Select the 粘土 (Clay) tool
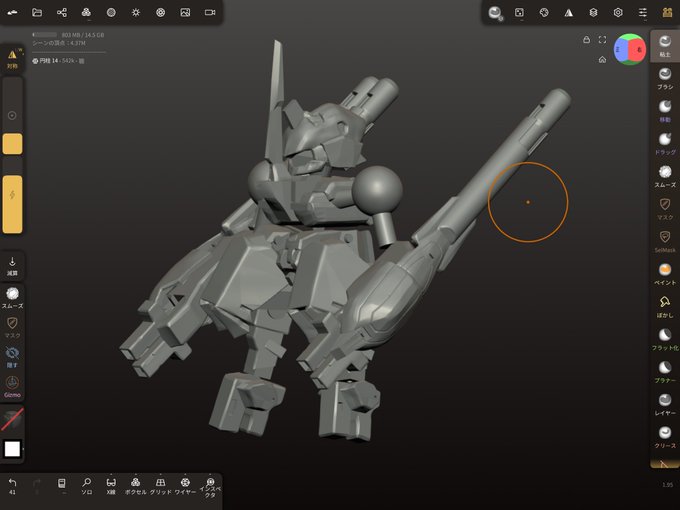The image size is (680, 510). click(665, 46)
